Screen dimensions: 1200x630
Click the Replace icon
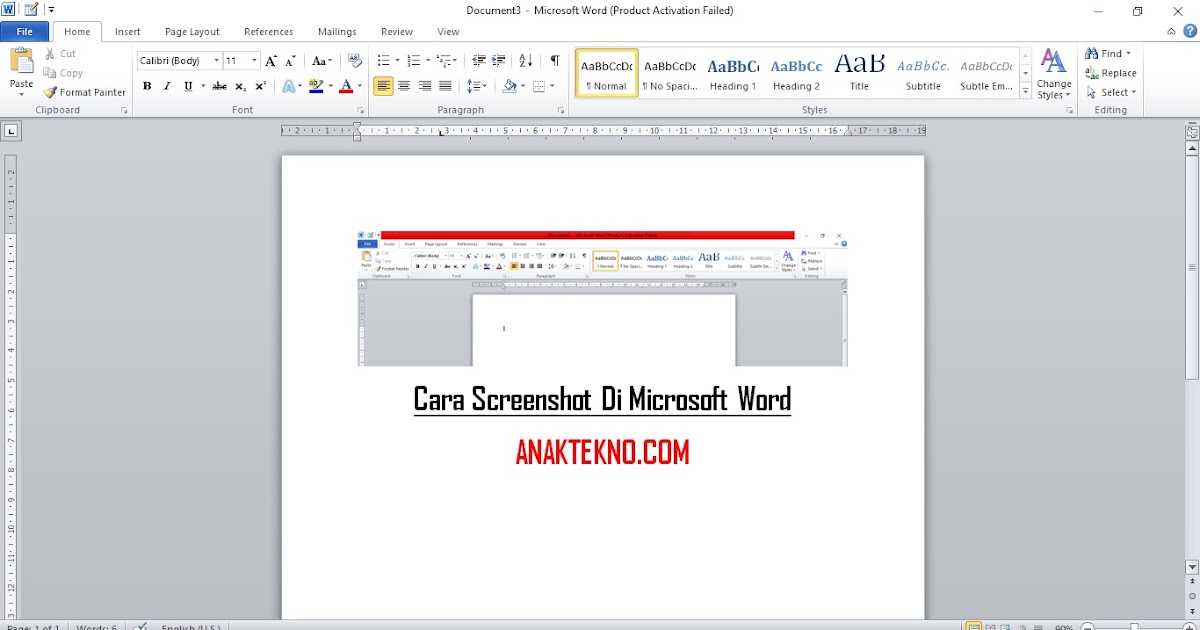(x=1113, y=72)
